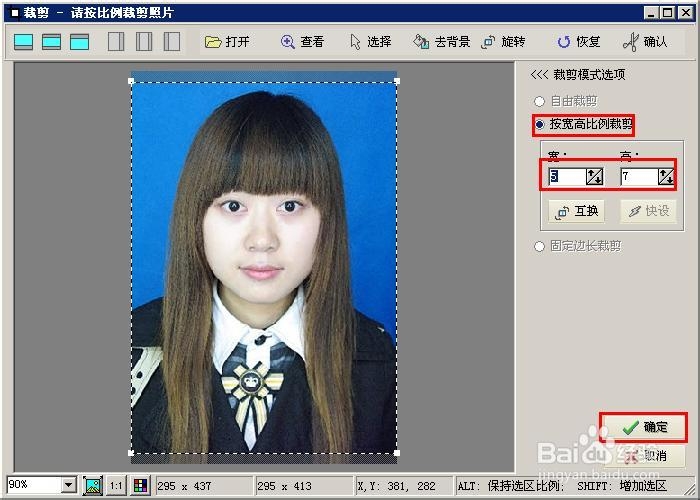Image resolution: width=700 pixels, height=500 pixels.
Task: Click the top-left crop selection handle
Action: tap(131, 81)
